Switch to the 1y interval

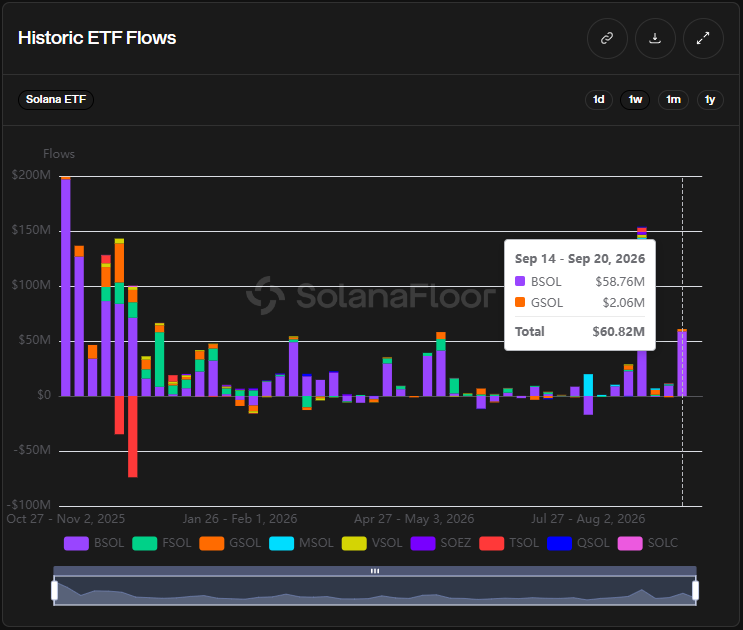click(x=710, y=99)
